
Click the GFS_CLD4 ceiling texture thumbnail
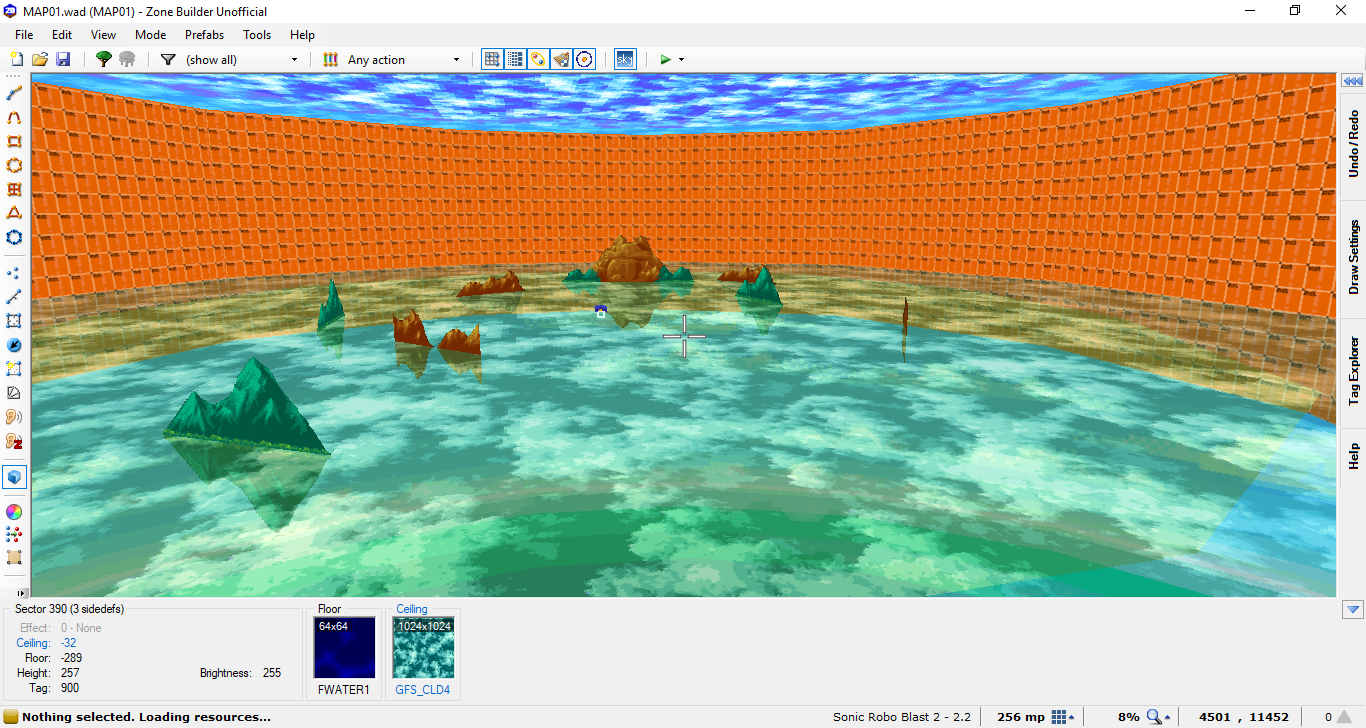[423, 648]
